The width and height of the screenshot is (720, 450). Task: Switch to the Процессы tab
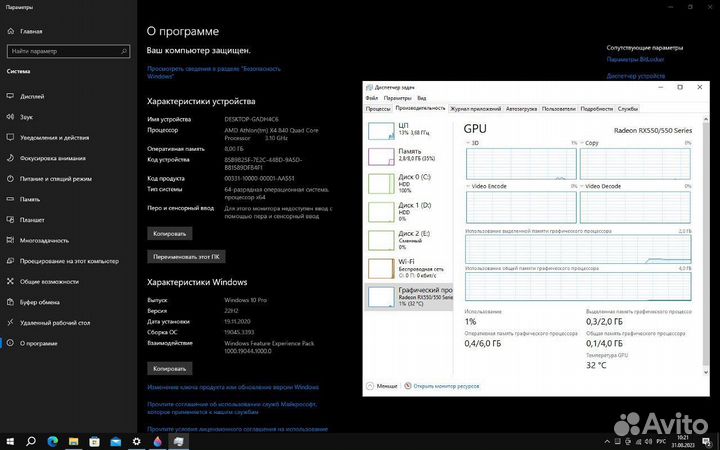pos(378,108)
